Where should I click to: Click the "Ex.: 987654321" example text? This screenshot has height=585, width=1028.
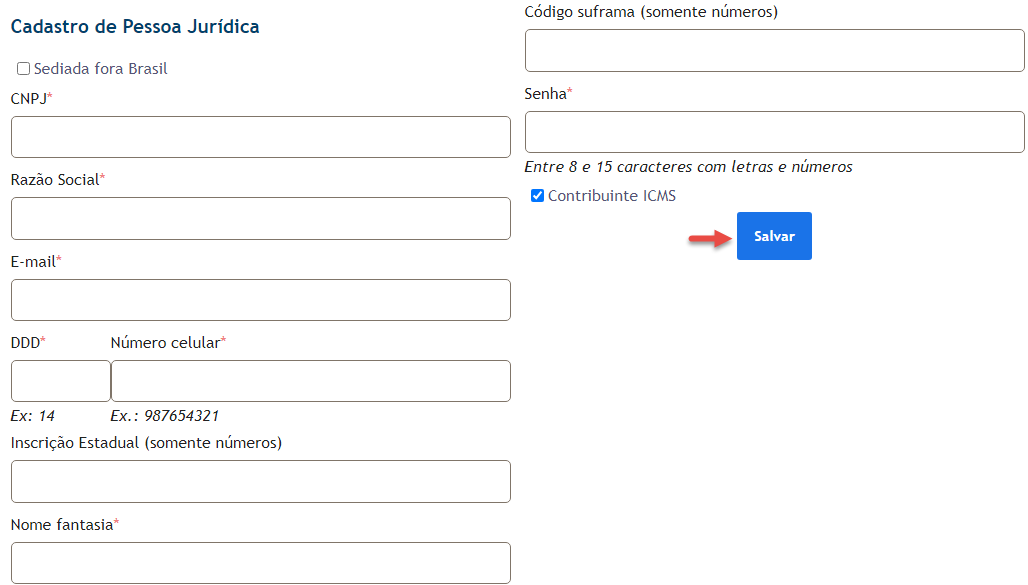click(165, 416)
